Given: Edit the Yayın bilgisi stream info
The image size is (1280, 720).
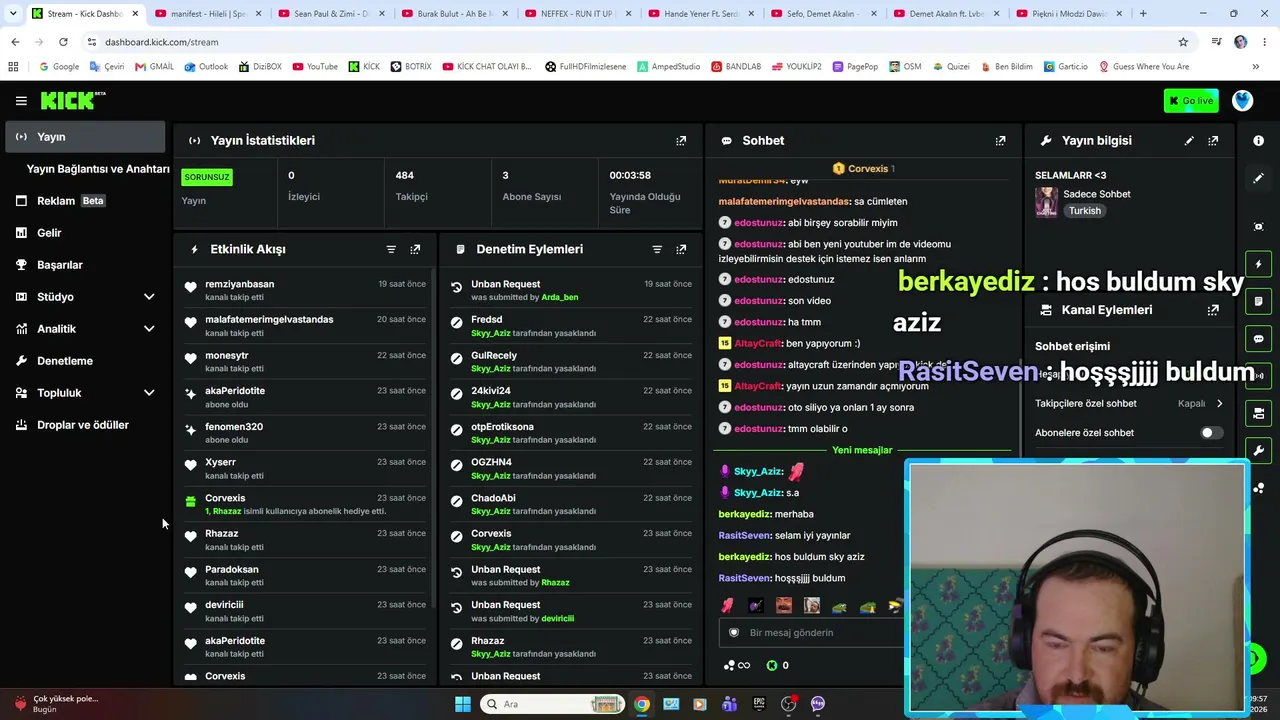Looking at the screenshot, I should tap(1189, 141).
